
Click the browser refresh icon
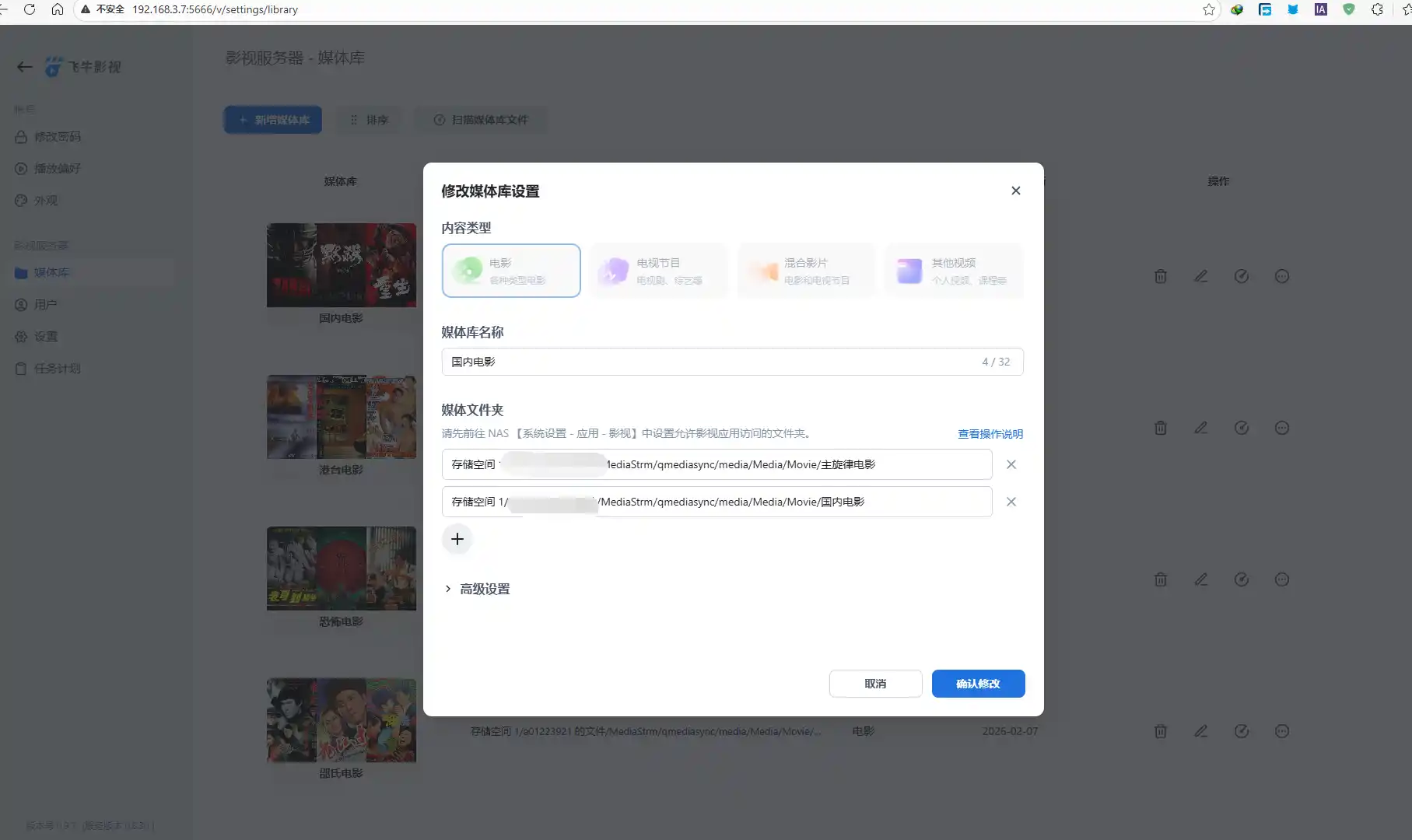30,10
